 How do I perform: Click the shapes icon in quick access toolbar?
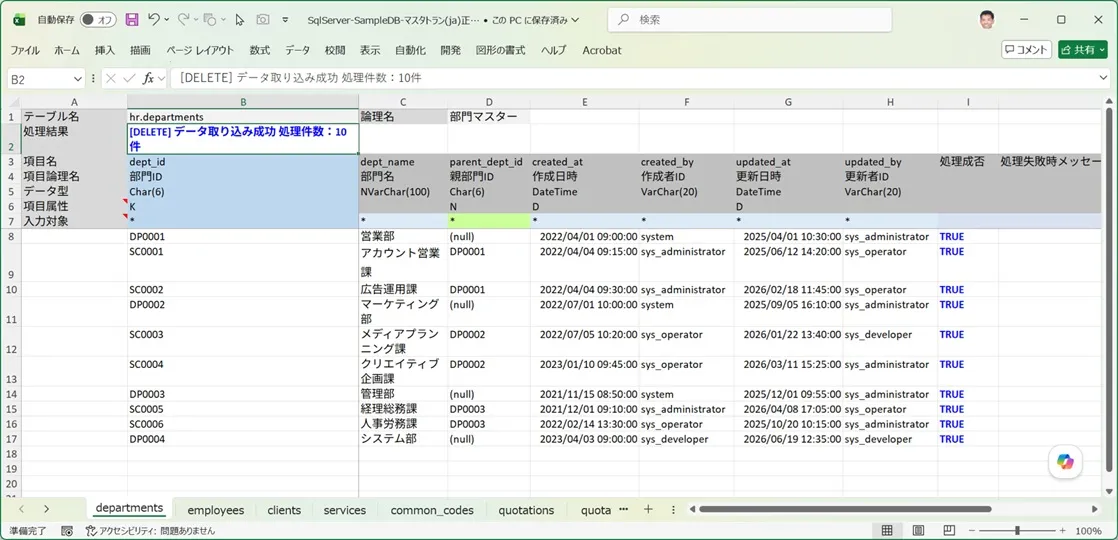coord(210,20)
